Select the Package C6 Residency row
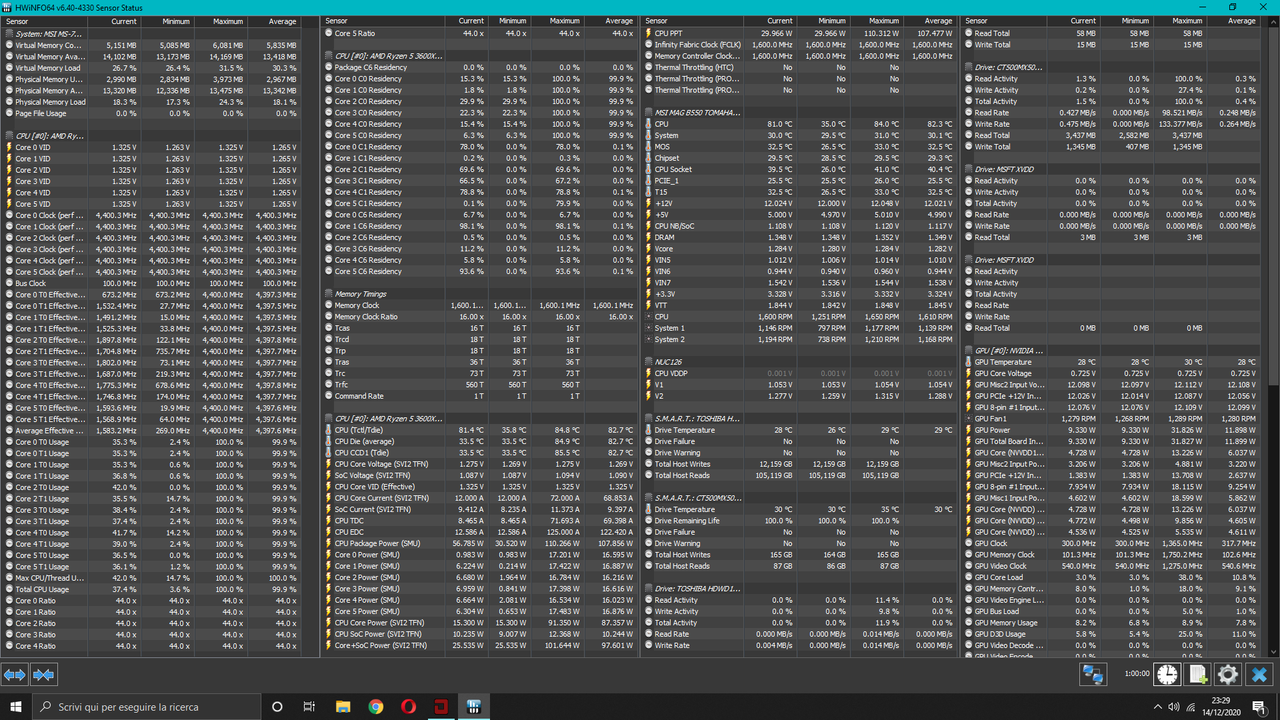Viewport: 1280px width, 720px height. click(479, 68)
